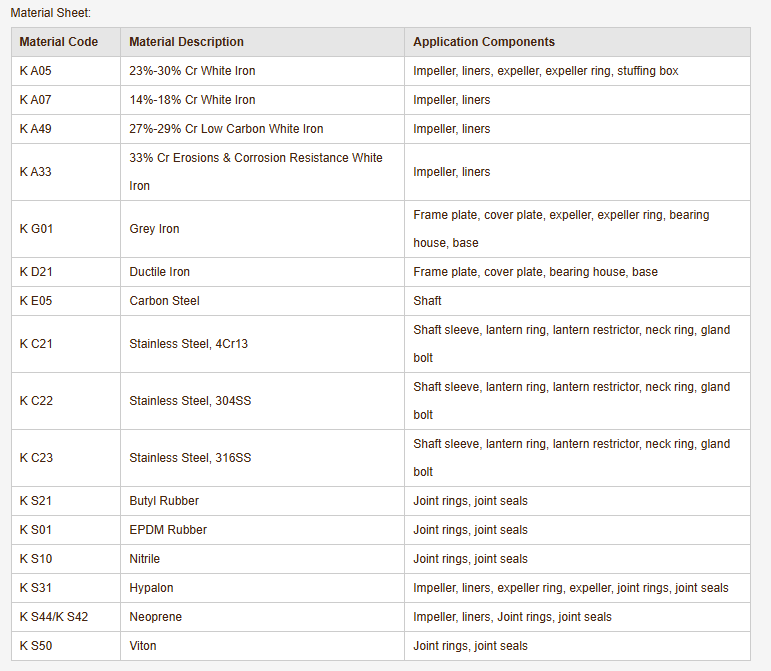The height and width of the screenshot is (671, 771).
Task: Select the K A07 code cell
Action: tap(35, 100)
